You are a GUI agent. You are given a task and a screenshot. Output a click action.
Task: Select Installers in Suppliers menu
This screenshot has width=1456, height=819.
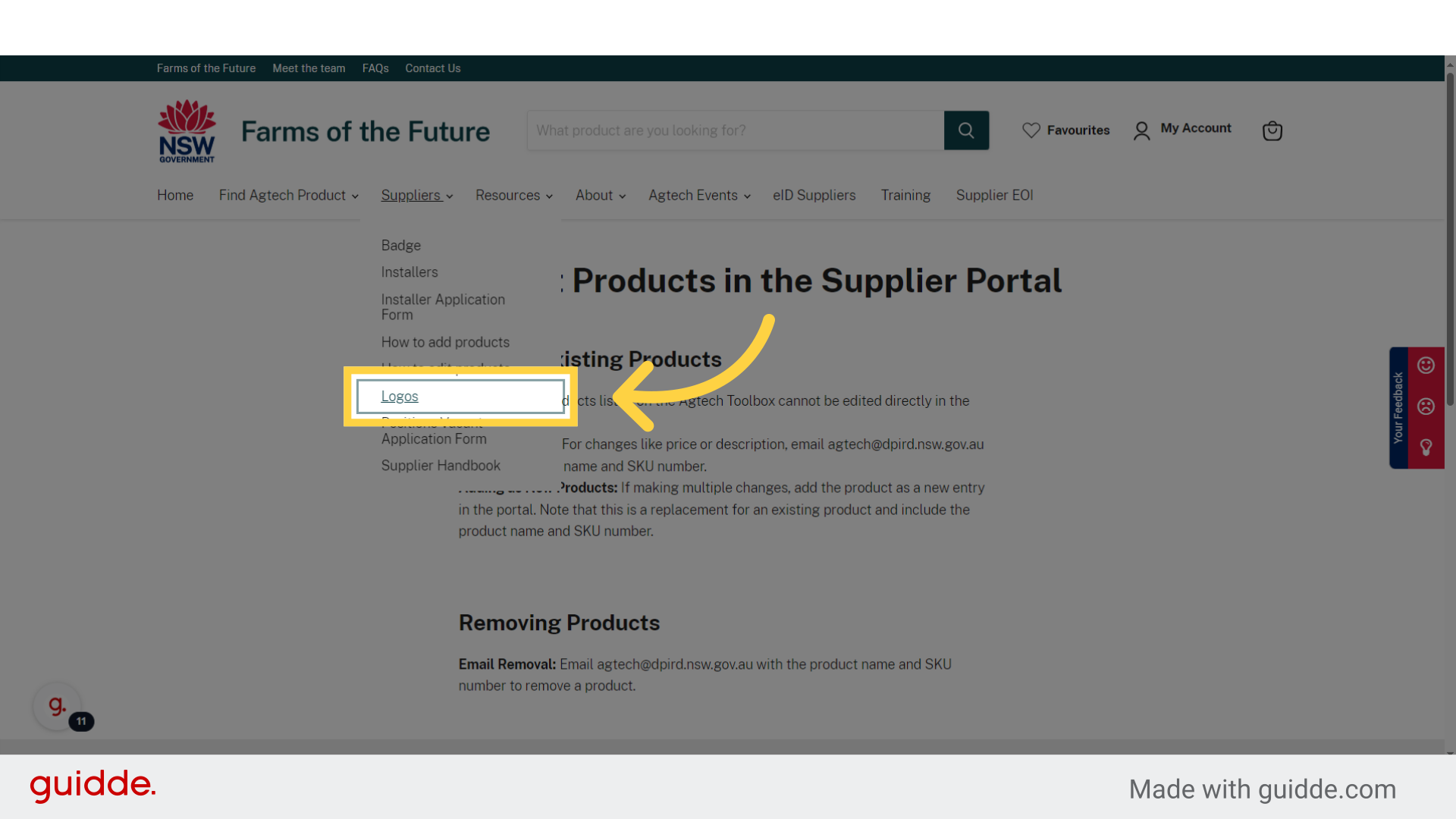[409, 272]
